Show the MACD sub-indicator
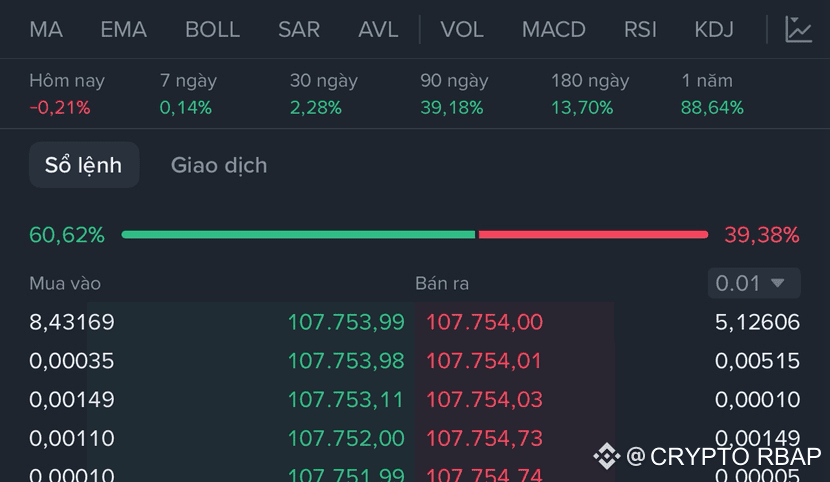Screen dimensions: 830x482 pyautogui.click(x=554, y=29)
